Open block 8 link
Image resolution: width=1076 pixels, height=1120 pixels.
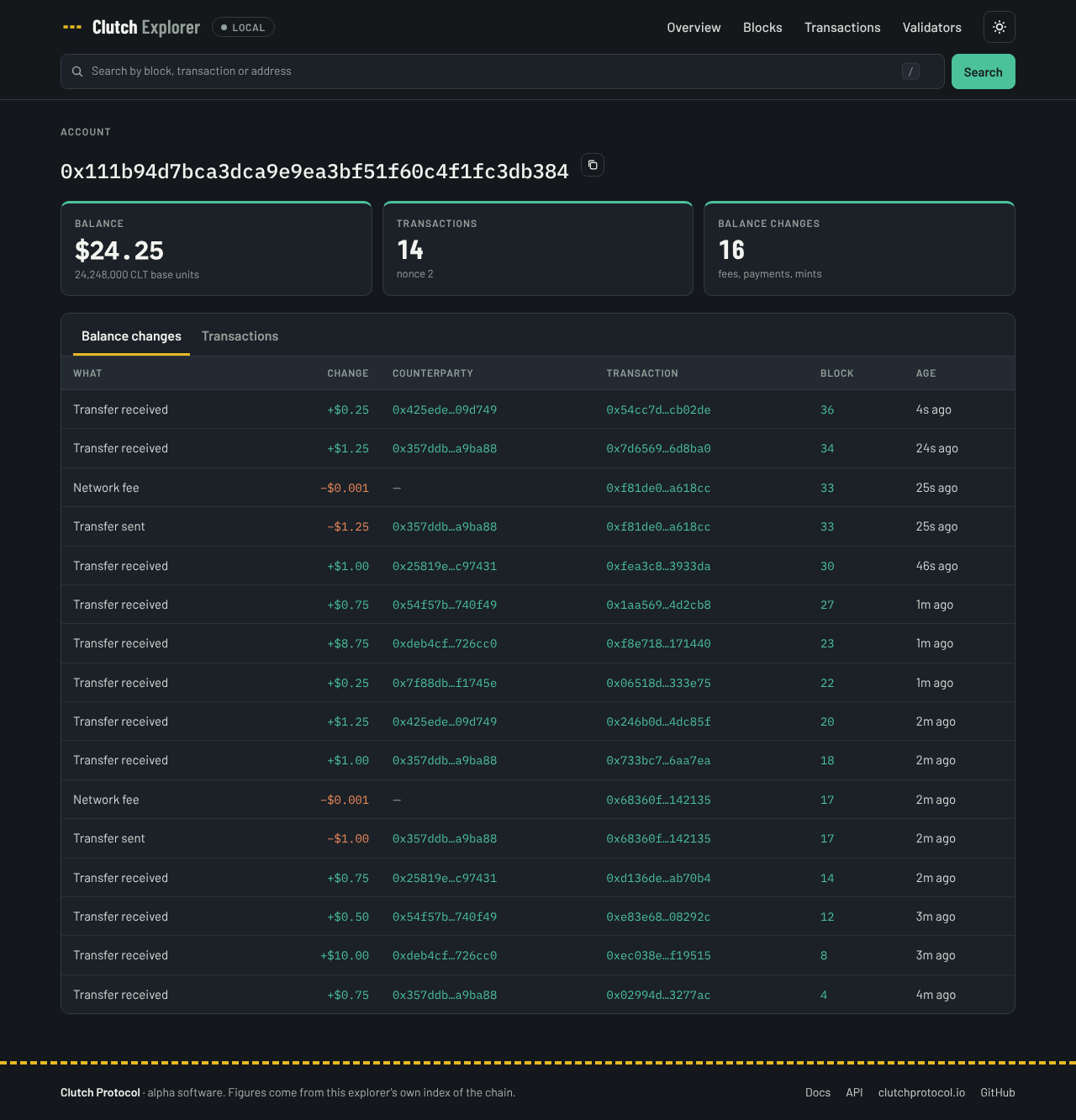(824, 955)
